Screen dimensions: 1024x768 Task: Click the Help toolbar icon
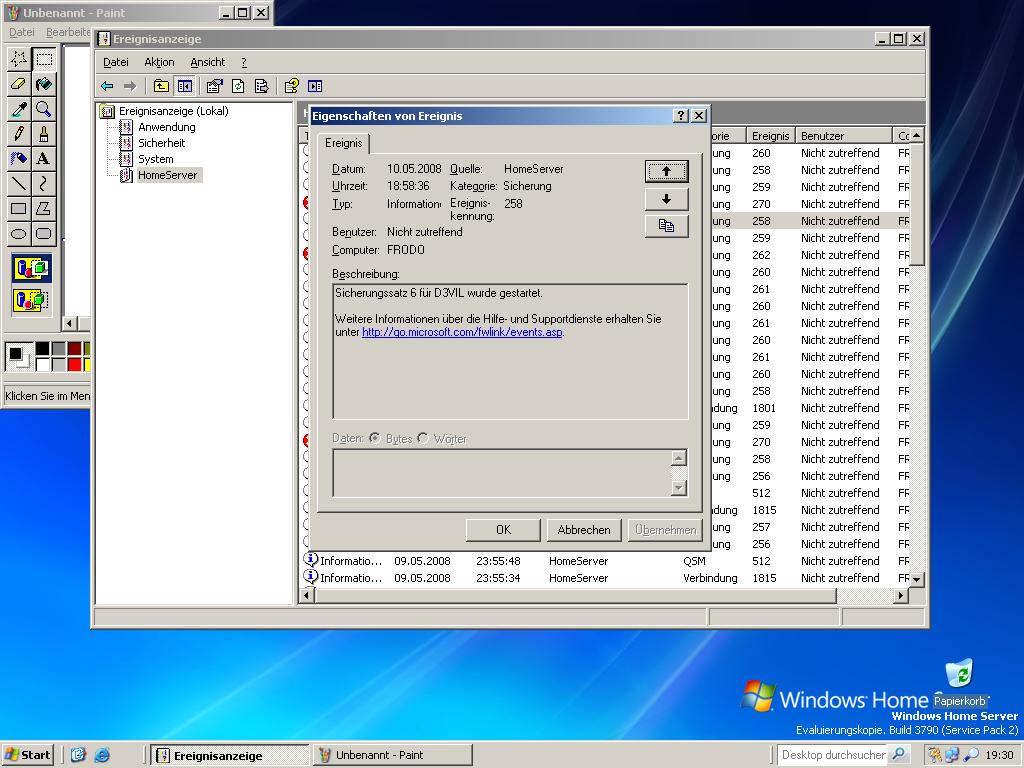292,86
